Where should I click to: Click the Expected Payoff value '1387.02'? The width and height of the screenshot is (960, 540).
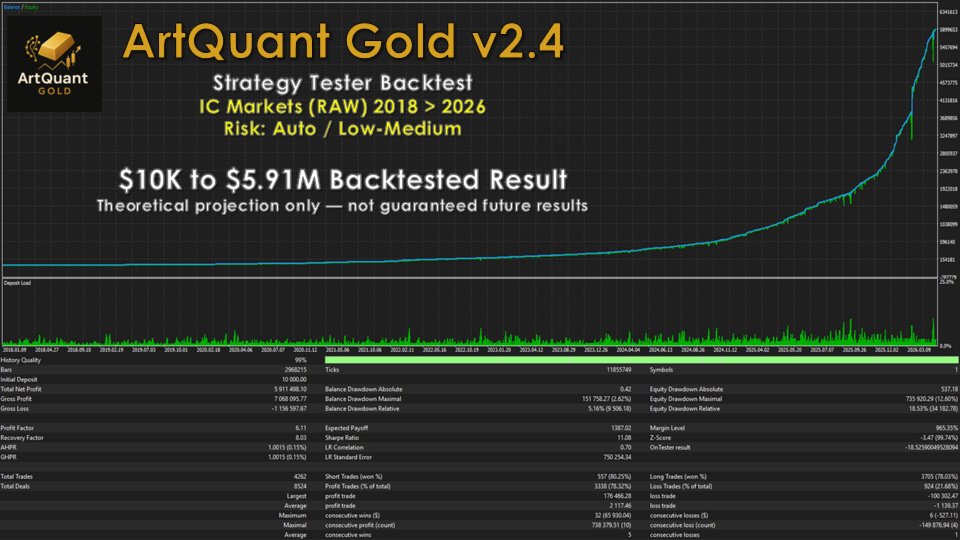(x=621, y=428)
